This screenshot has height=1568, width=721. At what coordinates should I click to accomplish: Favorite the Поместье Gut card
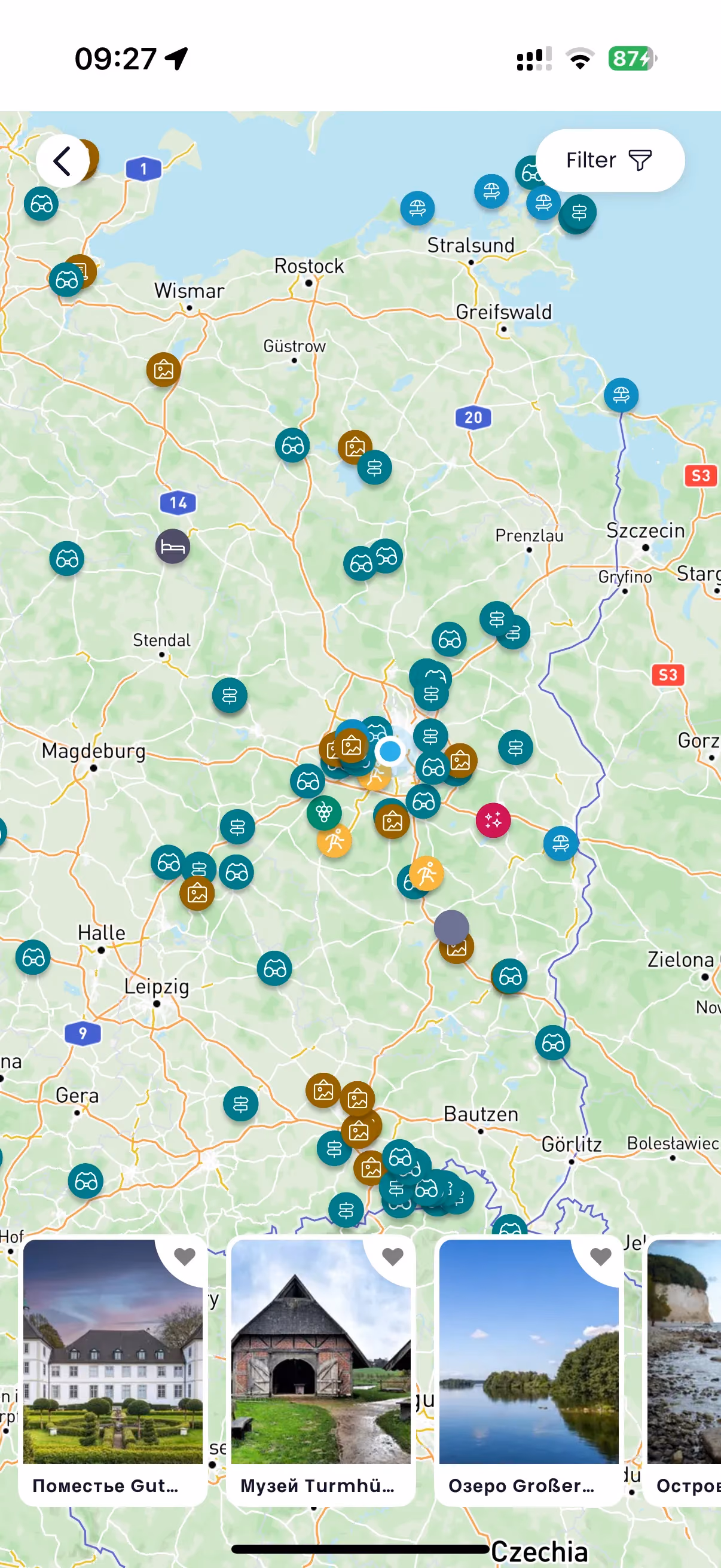click(x=184, y=1256)
